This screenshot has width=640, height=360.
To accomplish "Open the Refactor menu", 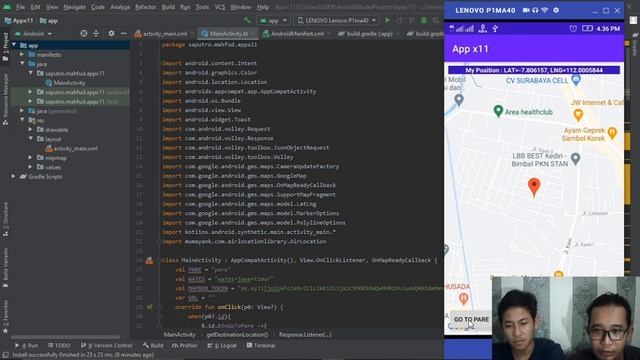I will pyautogui.click(x=145, y=7).
